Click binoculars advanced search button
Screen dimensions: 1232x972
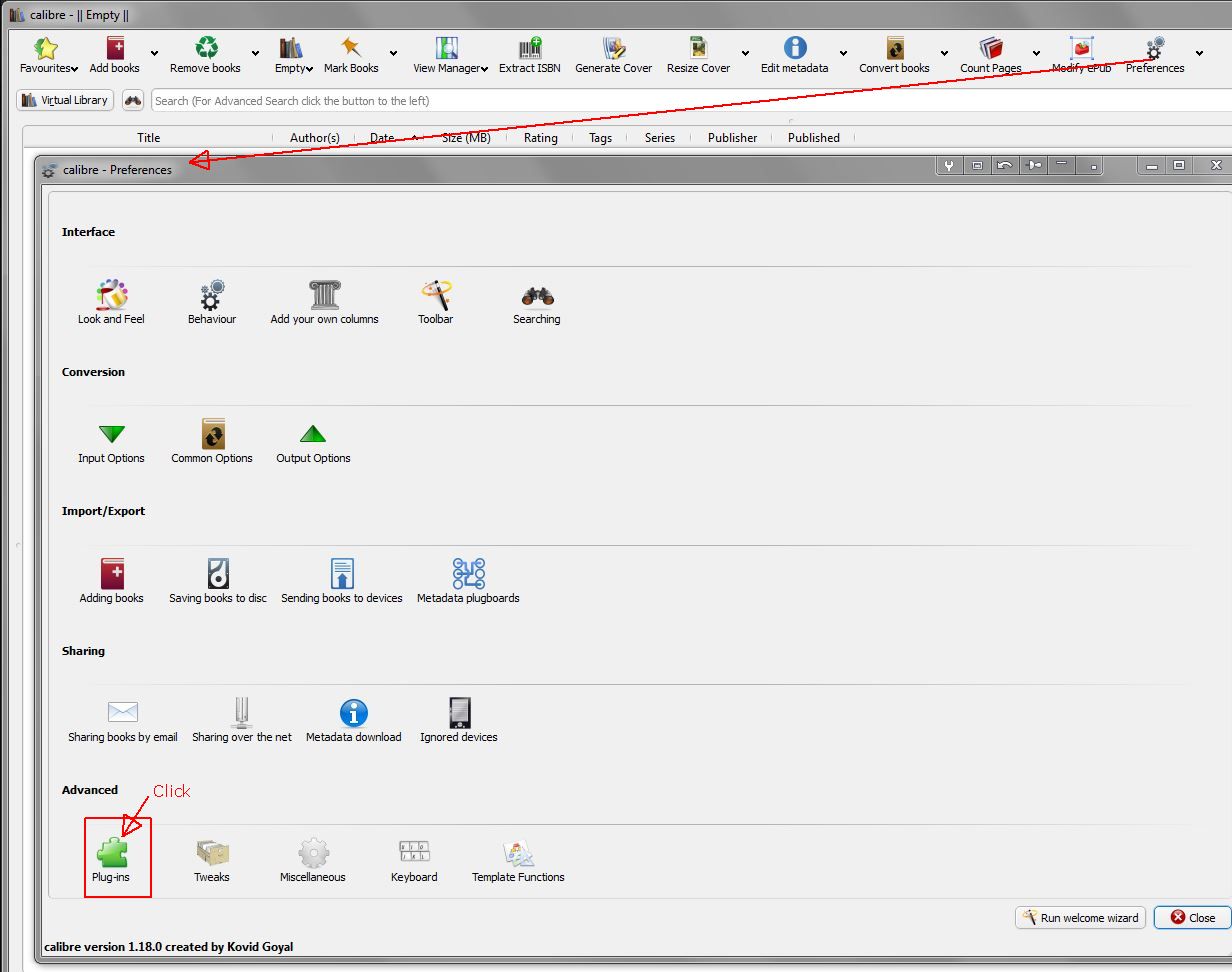pos(133,100)
